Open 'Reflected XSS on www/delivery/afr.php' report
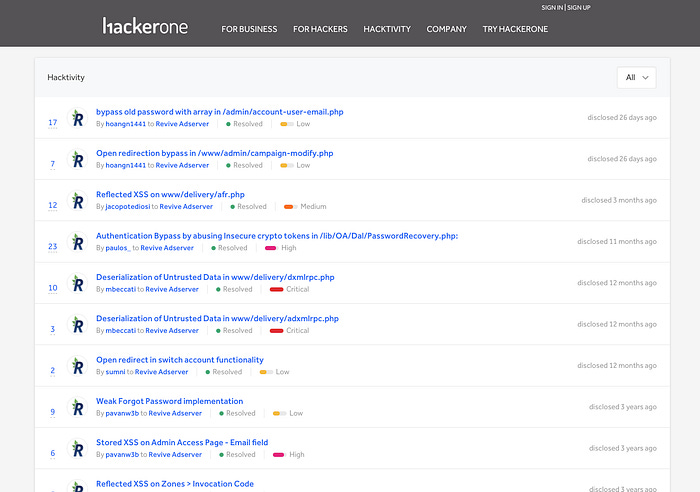 (x=171, y=194)
